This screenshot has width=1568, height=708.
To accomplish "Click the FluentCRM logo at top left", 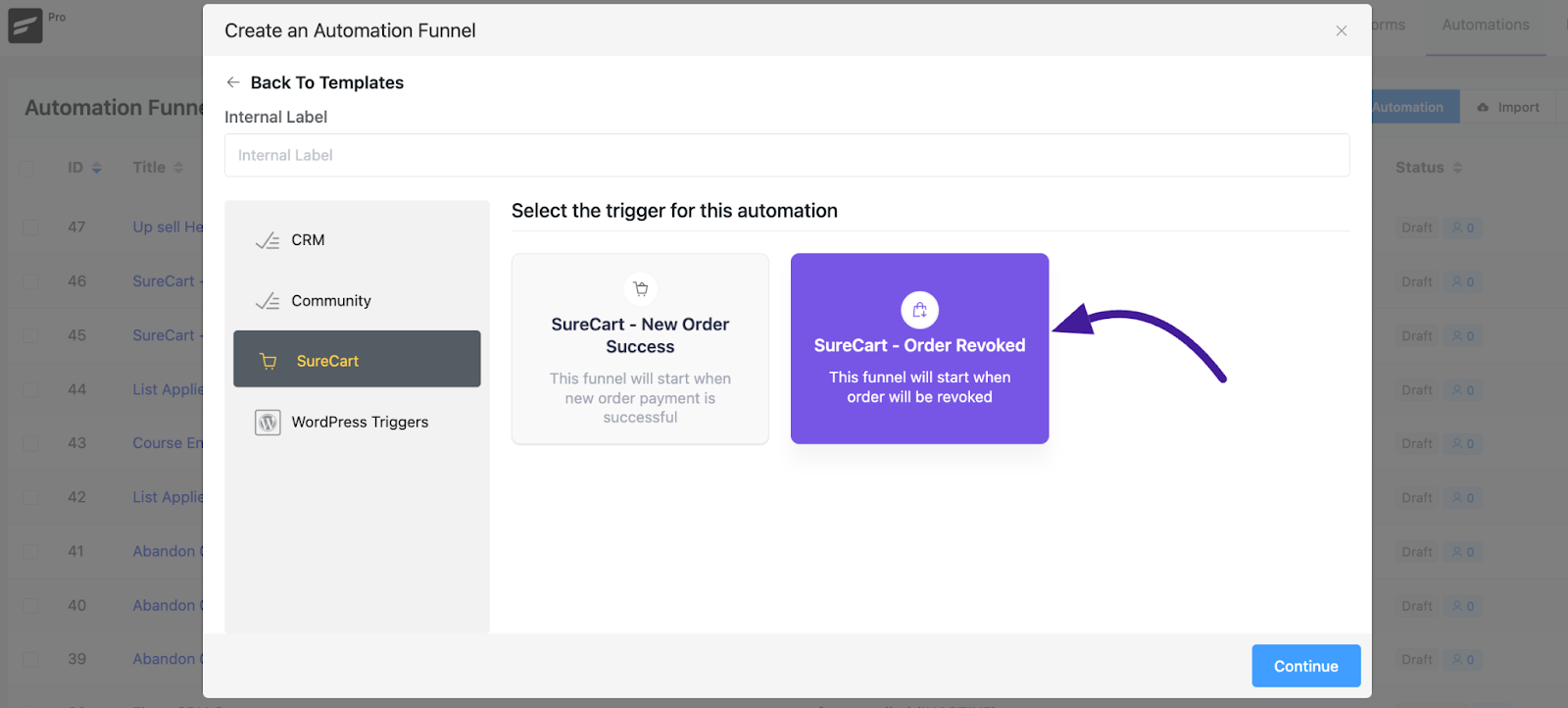I will (x=25, y=25).
